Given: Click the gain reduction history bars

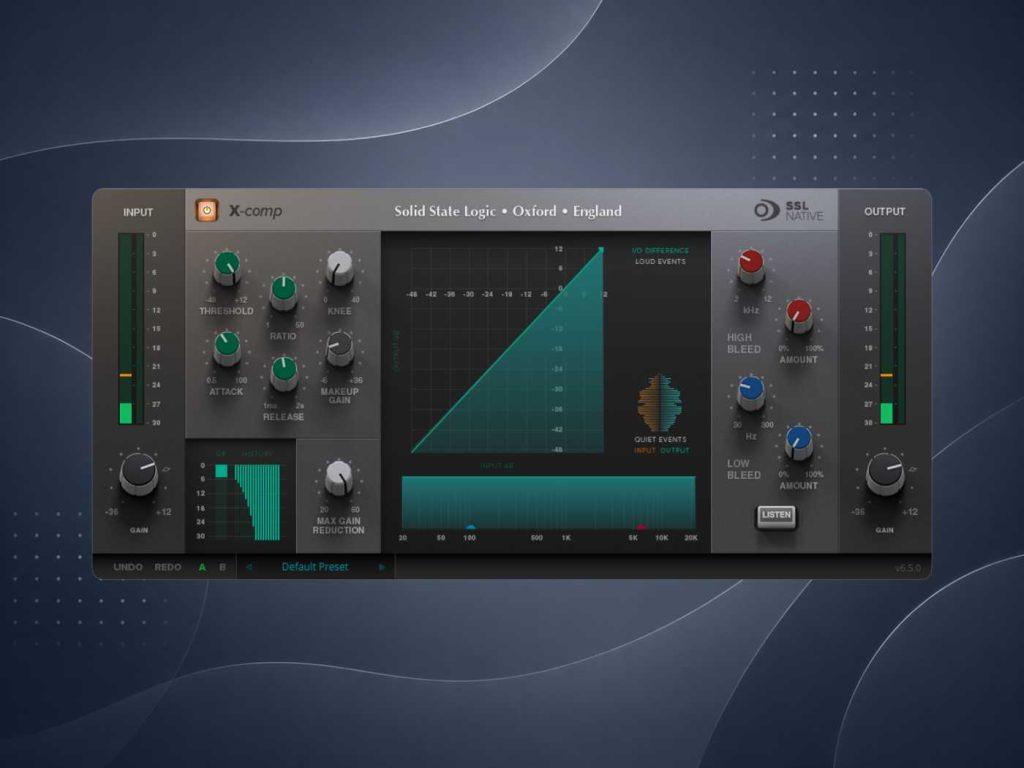Looking at the screenshot, I should coord(257,502).
